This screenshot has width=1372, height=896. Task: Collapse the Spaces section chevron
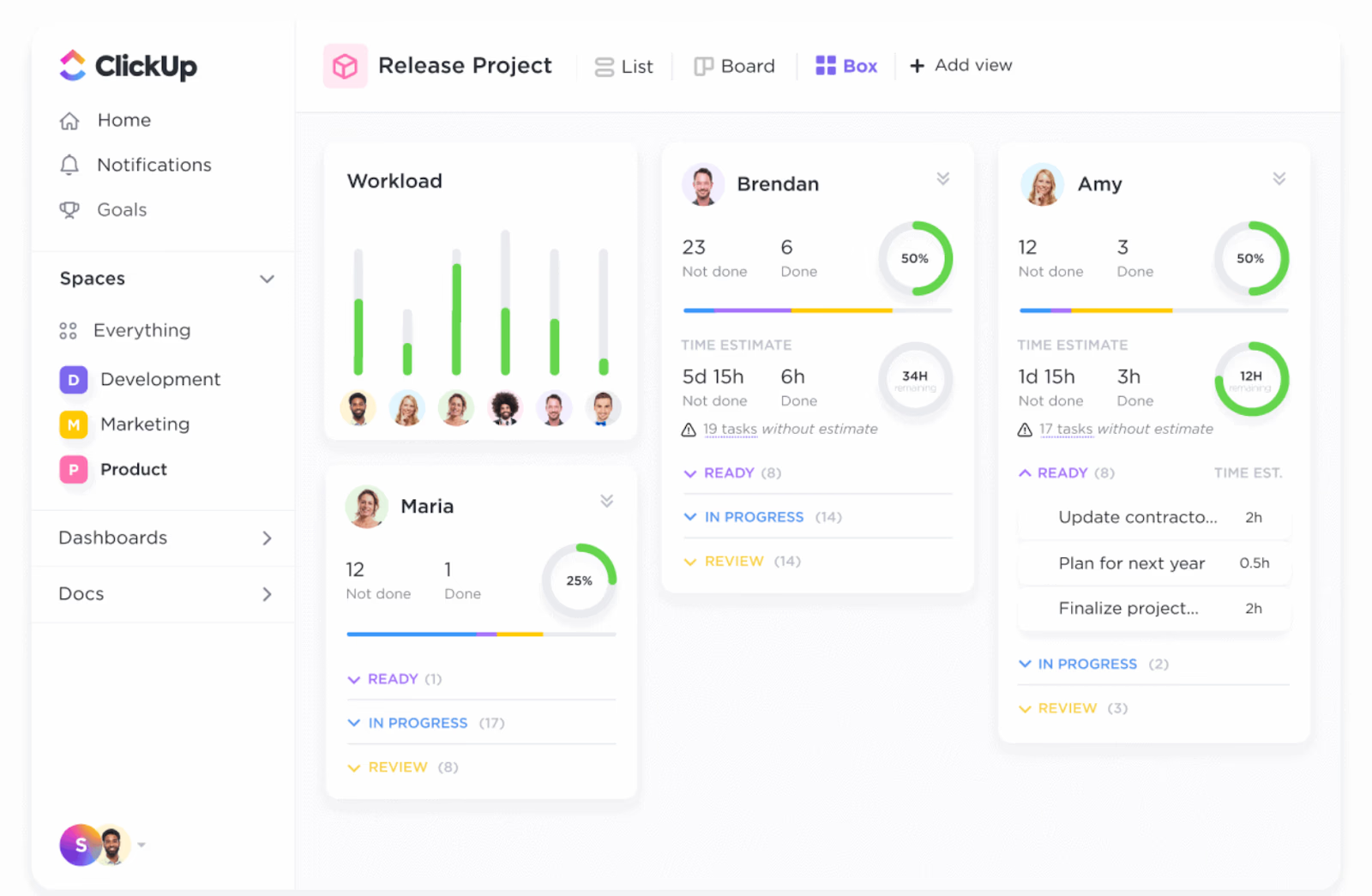(267, 279)
